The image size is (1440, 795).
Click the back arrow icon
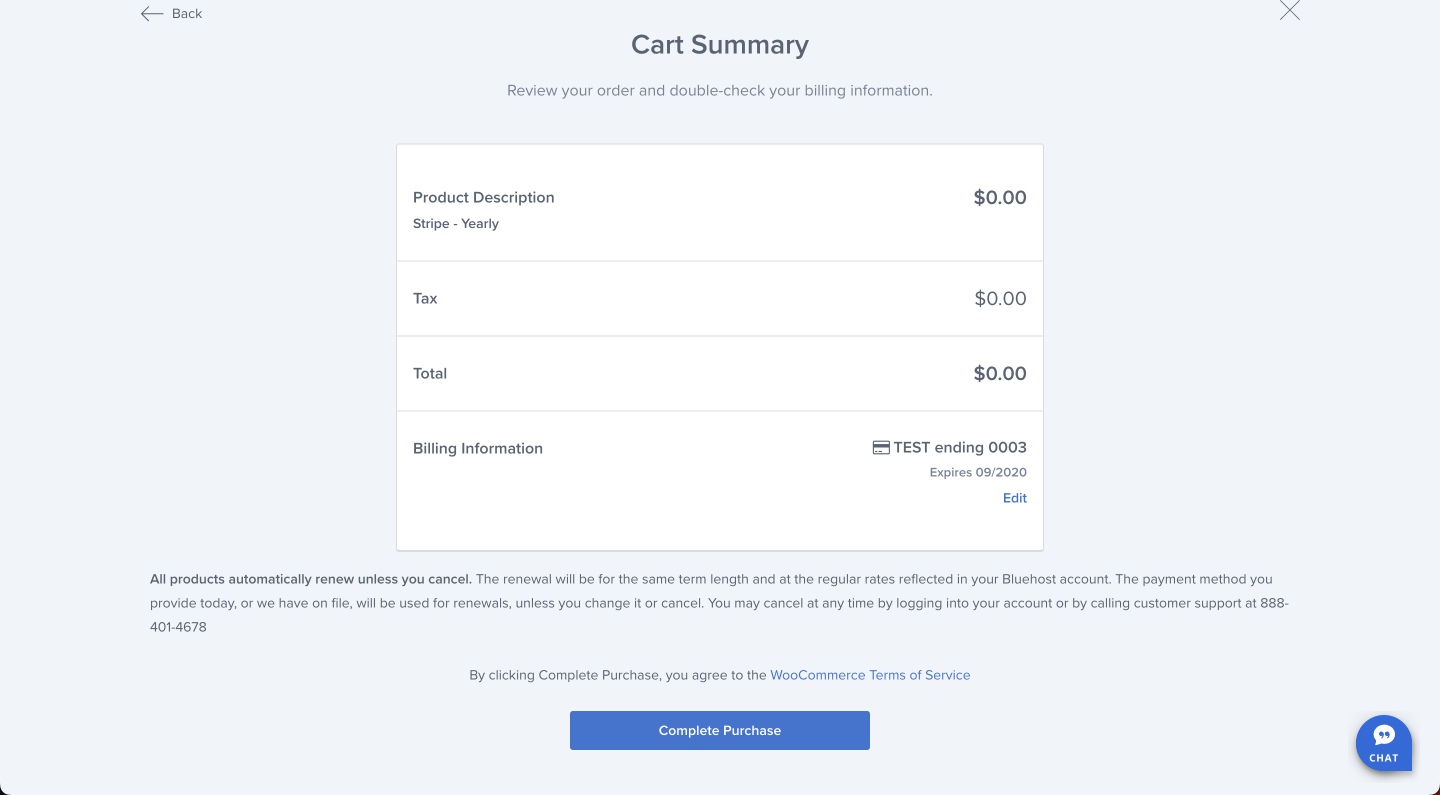pos(152,14)
